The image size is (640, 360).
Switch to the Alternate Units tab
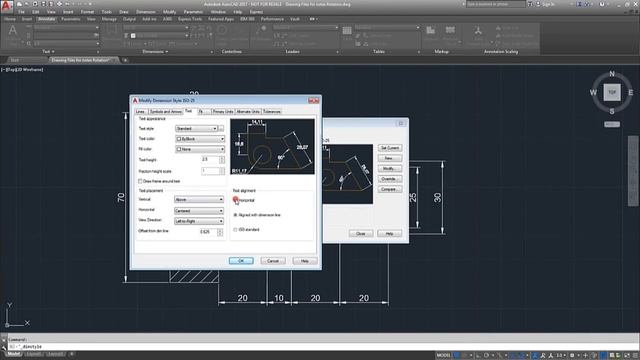pos(248,111)
